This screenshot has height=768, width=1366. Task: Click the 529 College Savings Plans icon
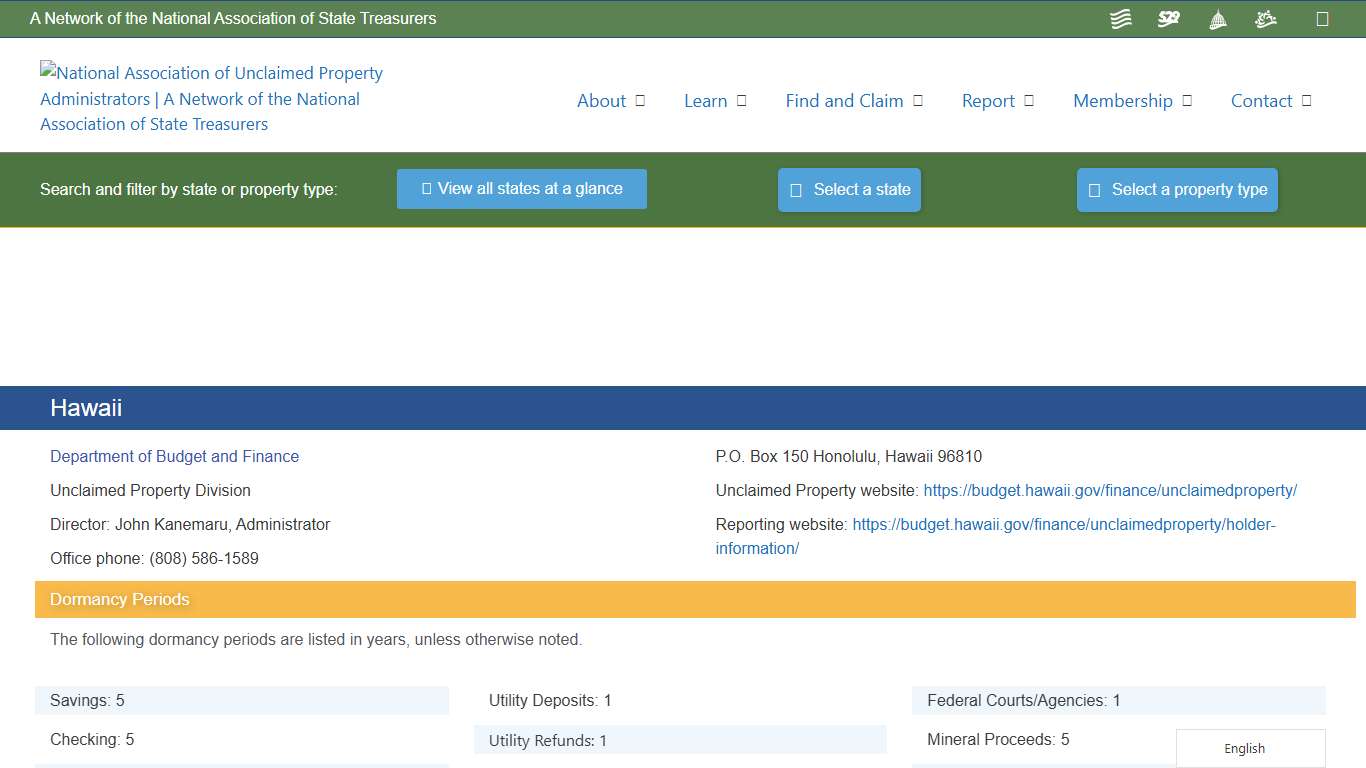coord(1168,18)
